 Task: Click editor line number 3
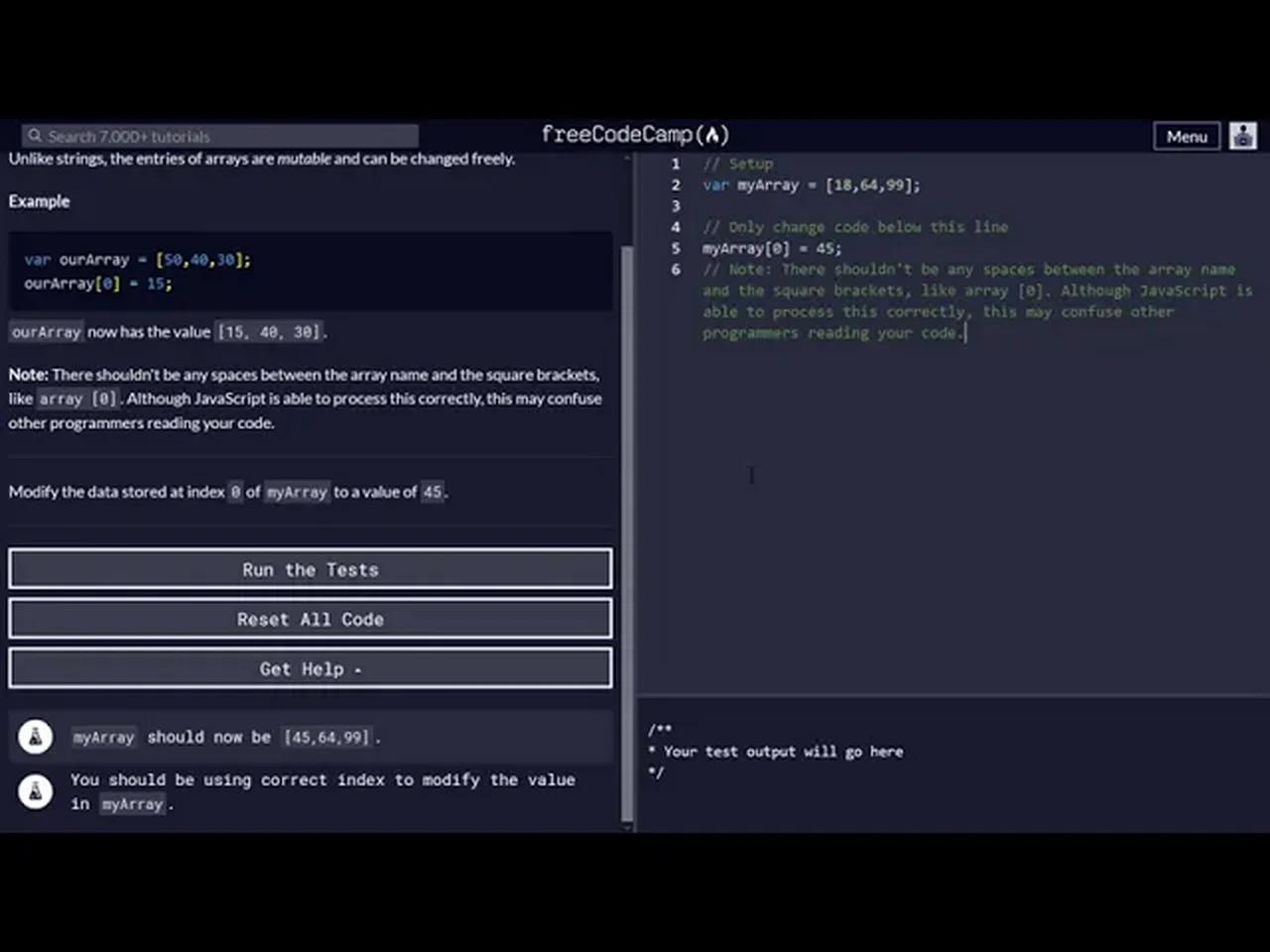676,206
